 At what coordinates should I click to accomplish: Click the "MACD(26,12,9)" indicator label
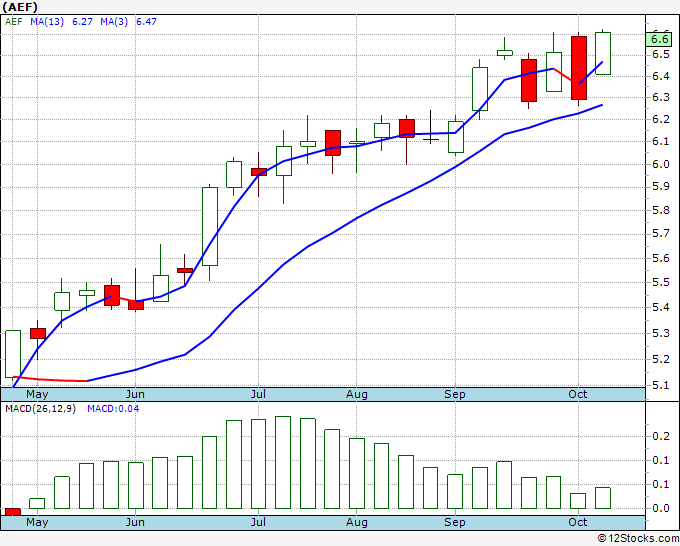coord(40,409)
